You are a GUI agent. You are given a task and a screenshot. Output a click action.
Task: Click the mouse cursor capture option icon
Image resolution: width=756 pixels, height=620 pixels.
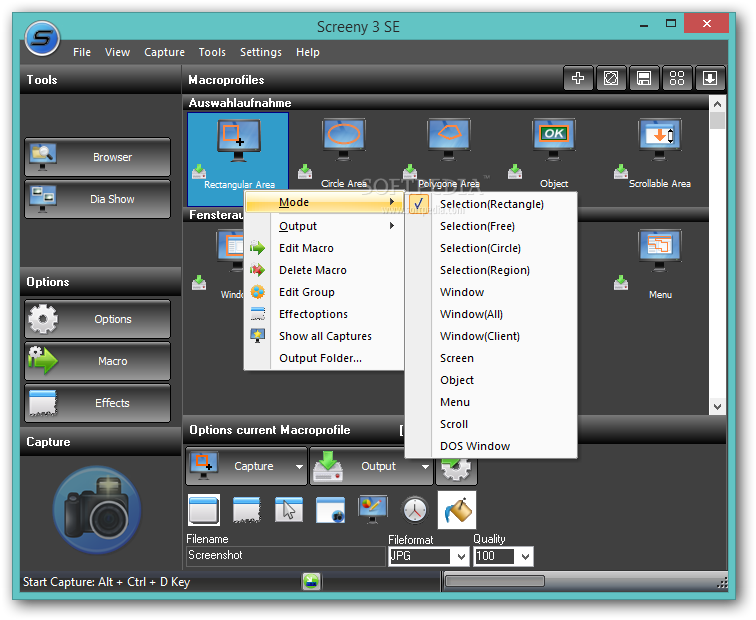[x=288, y=510]
